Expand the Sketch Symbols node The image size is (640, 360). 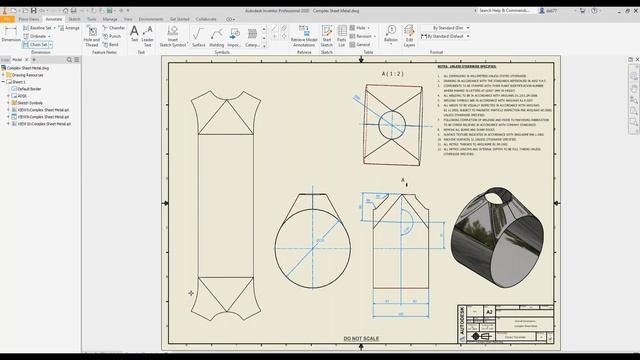pyautogui.click(x=9, y=103)
